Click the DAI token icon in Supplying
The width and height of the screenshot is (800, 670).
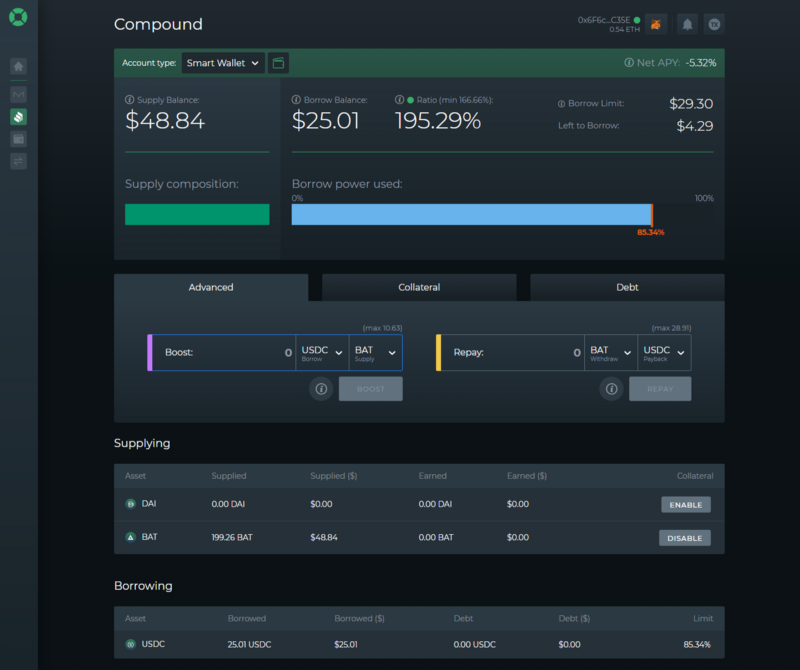click(131, 504)
